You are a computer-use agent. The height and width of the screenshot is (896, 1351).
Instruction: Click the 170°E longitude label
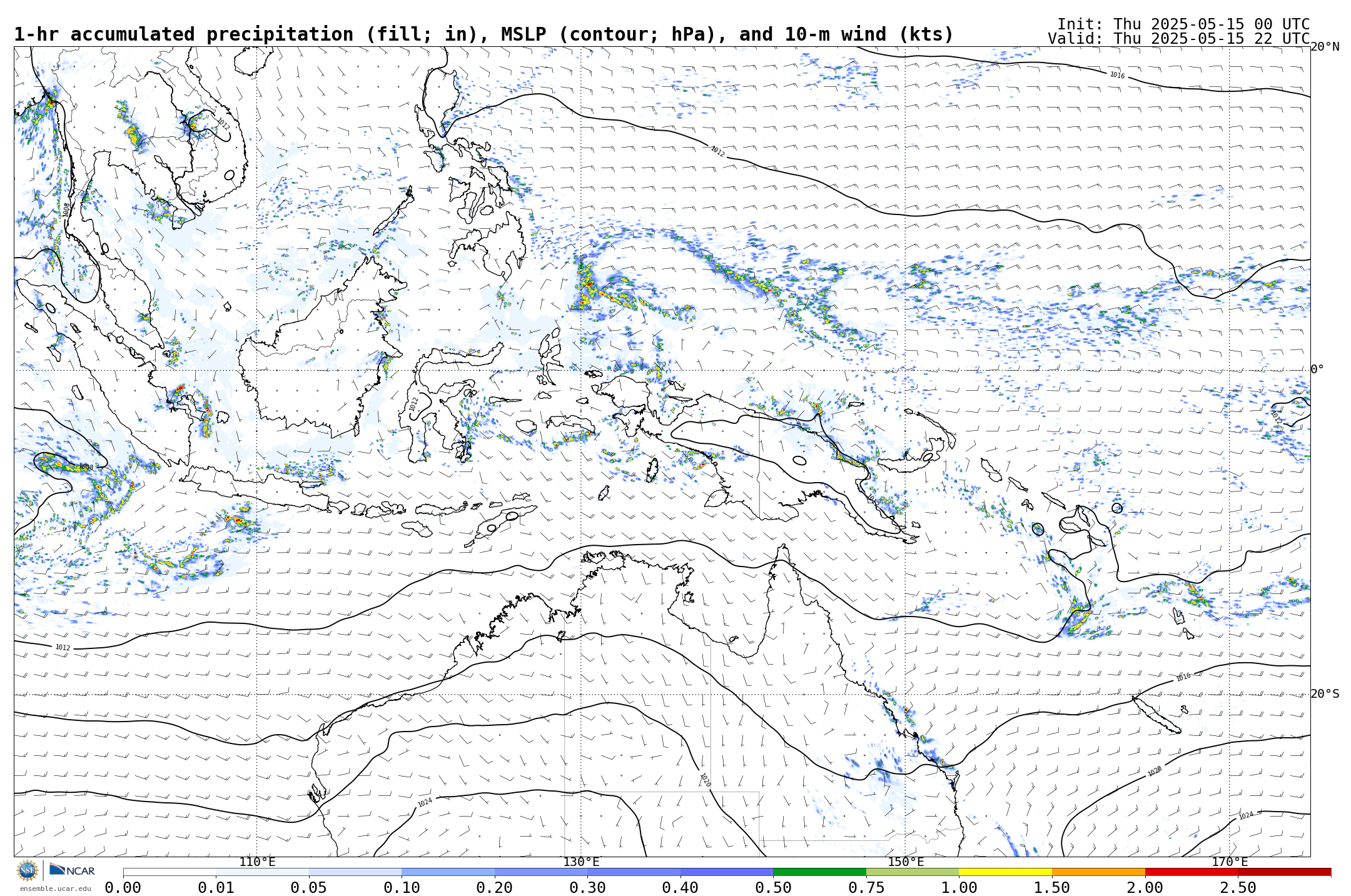[x=1230, y=862]
